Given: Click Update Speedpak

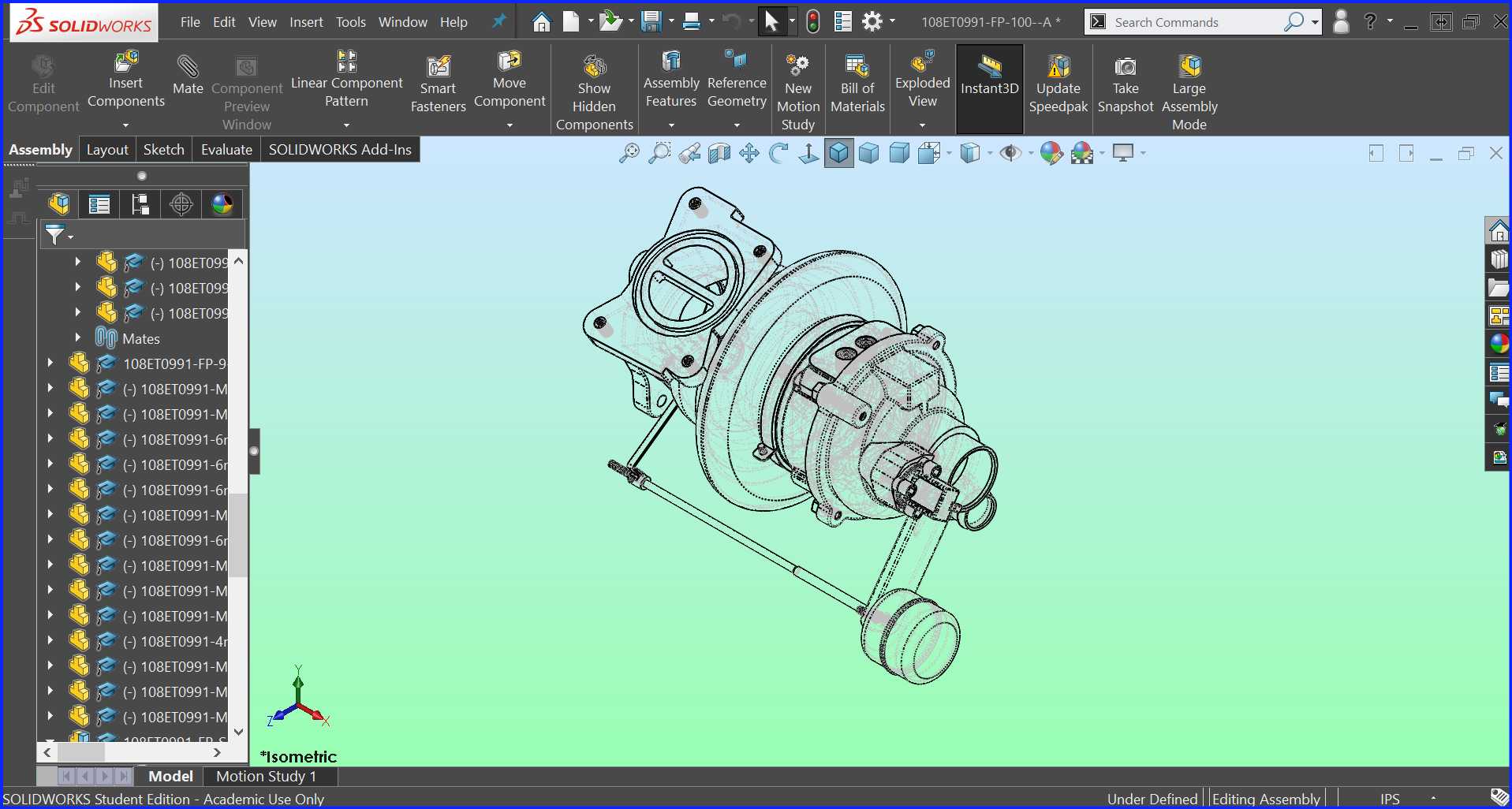Looking at the screenshot, I should tap(1058, 85).
